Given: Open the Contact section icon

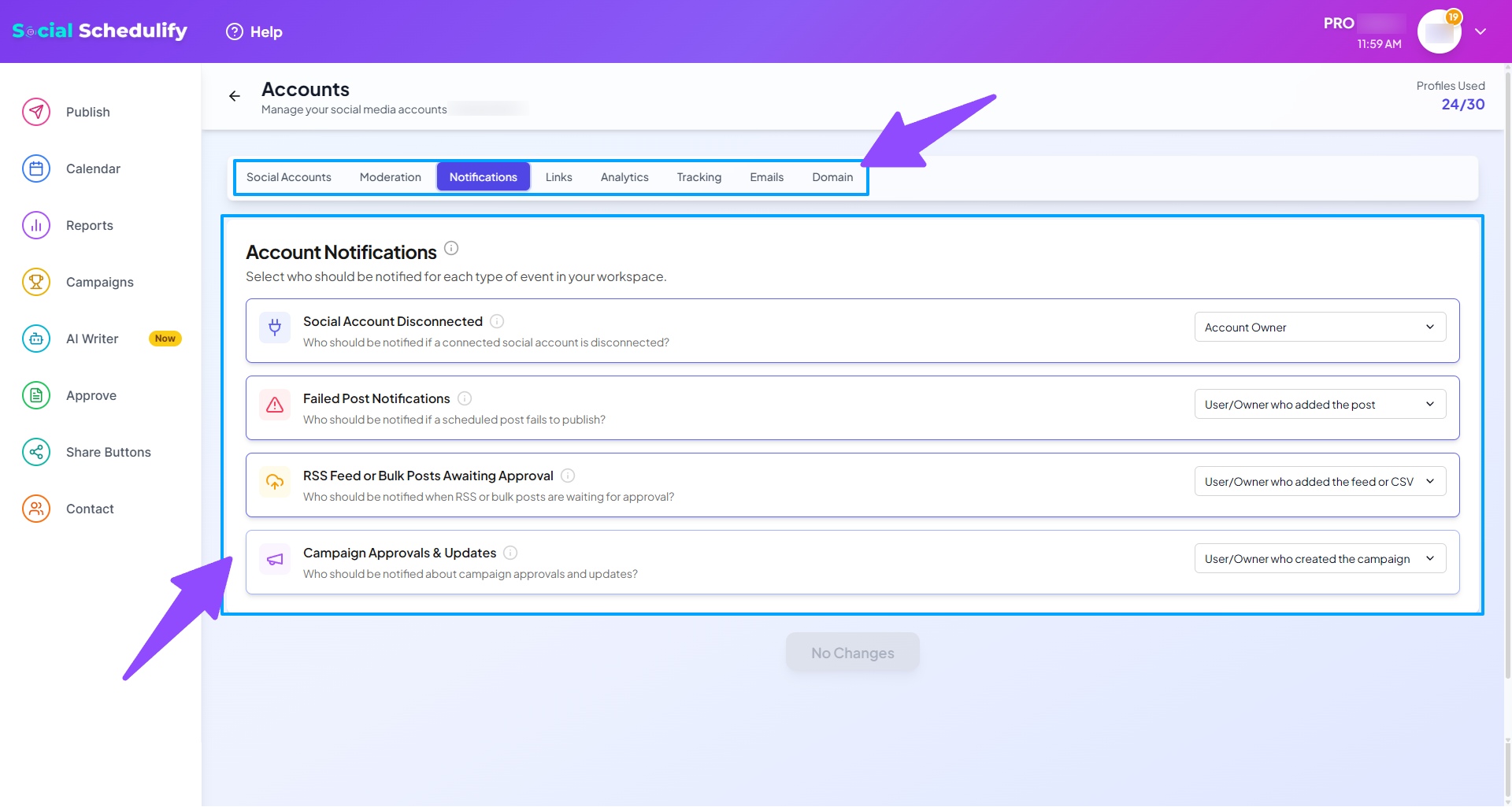Looking at the screenshot, I should tap(36, 509).
